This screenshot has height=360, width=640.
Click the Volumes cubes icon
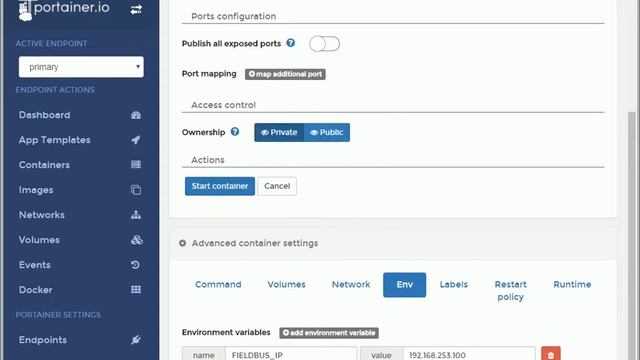click(137, 240)
